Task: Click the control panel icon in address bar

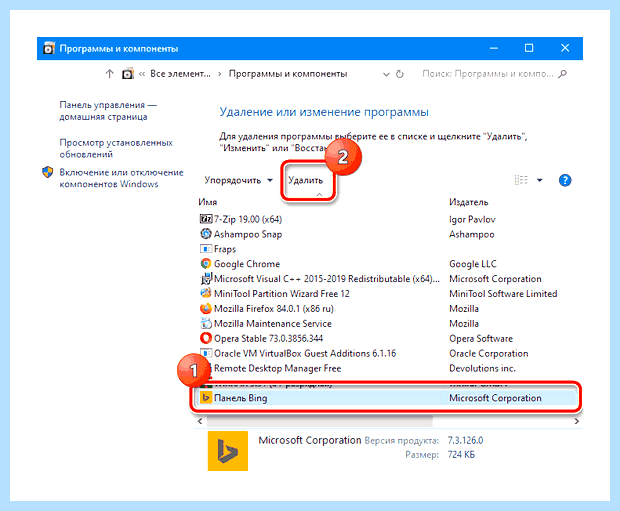Action: 127,74
